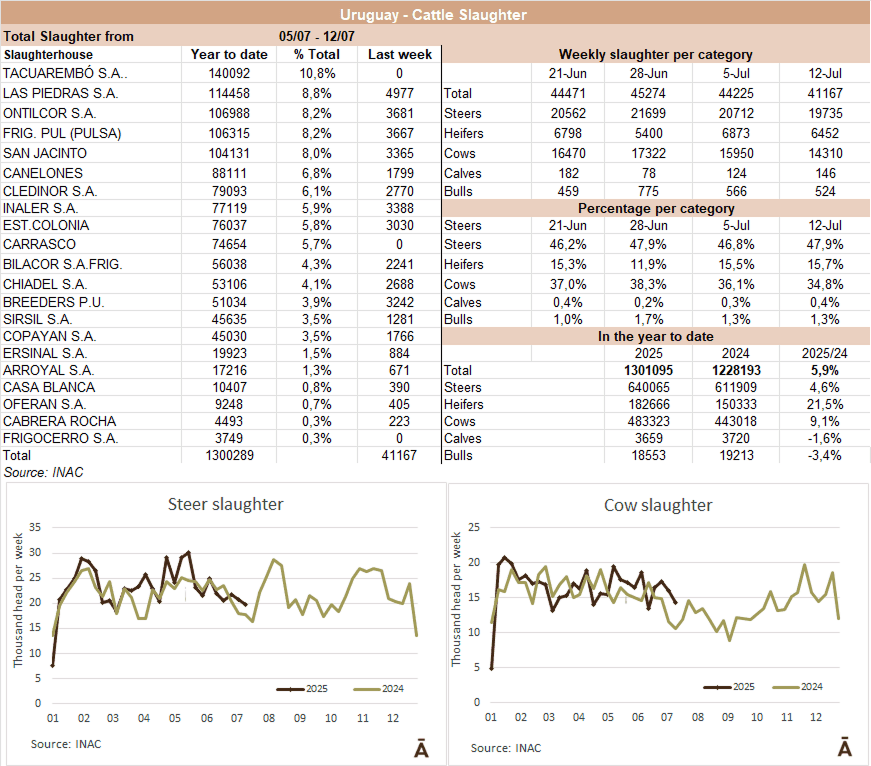The image size is (871, 766).
Task: Click the 2025 legend marker in Cow chart
Action: [x=716, y=687]
